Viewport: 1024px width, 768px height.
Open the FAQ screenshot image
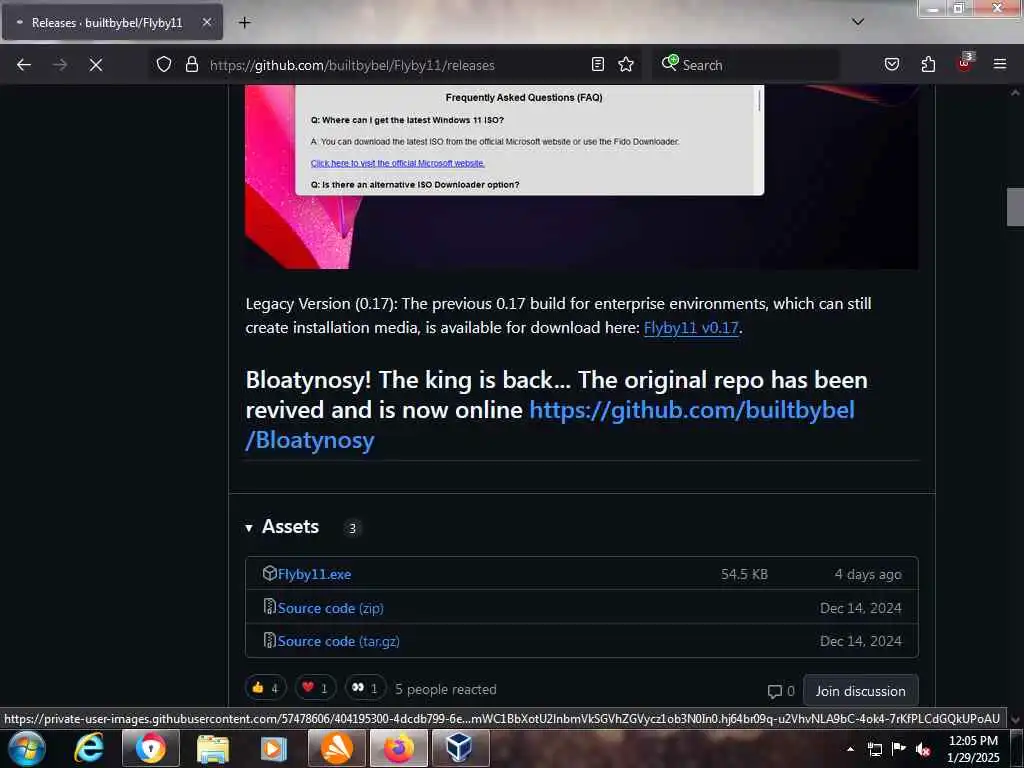pos(581,176)
